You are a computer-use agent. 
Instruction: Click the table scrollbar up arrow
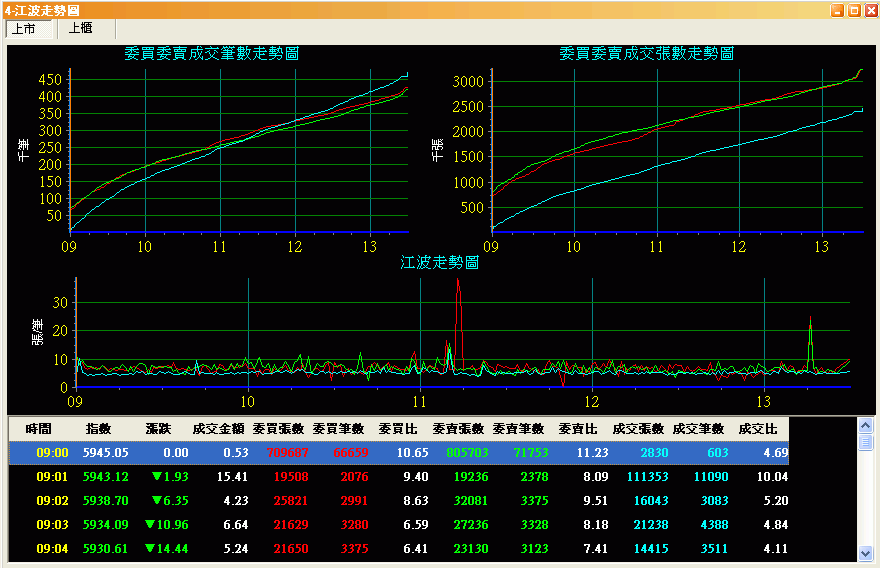[865, 425]
